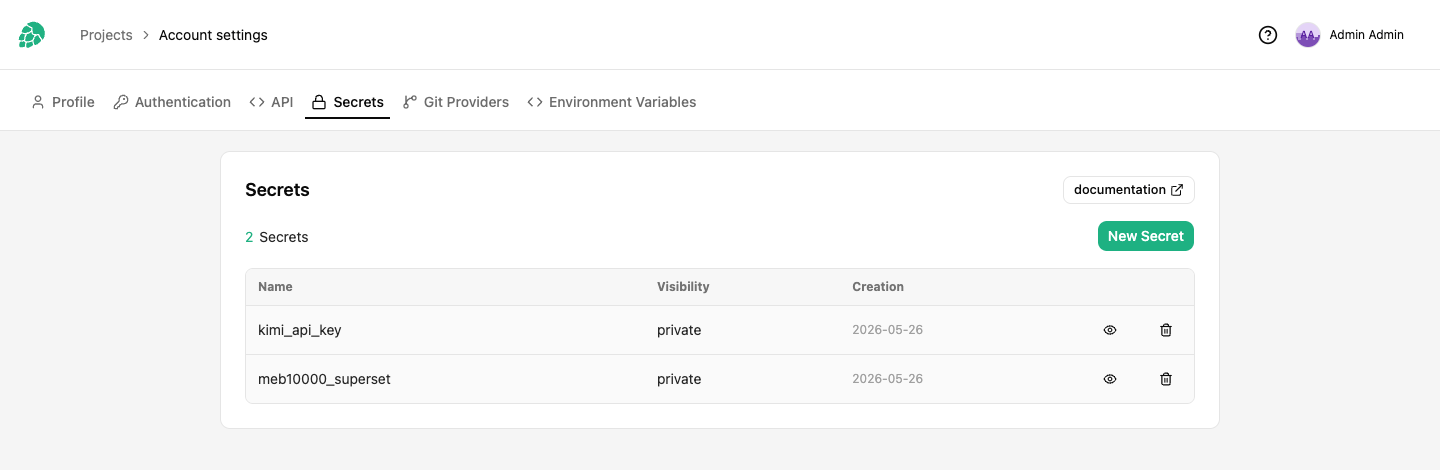Screen dimensions: 1440x470
Task: Click the Admin Admin avatar
Action: tap(1308, 35)
